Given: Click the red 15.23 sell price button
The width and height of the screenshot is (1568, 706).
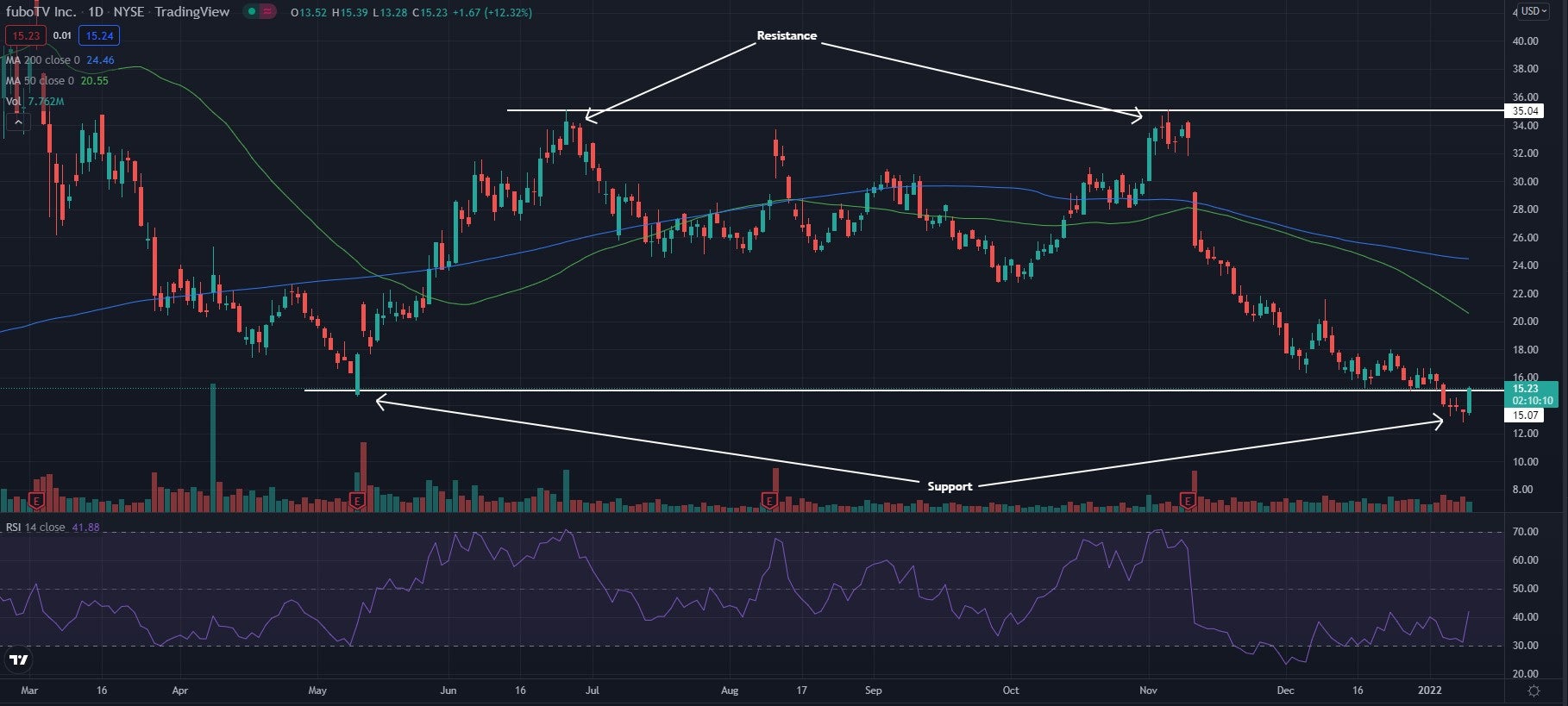Looking at the screenshot, I should (26, 35).
